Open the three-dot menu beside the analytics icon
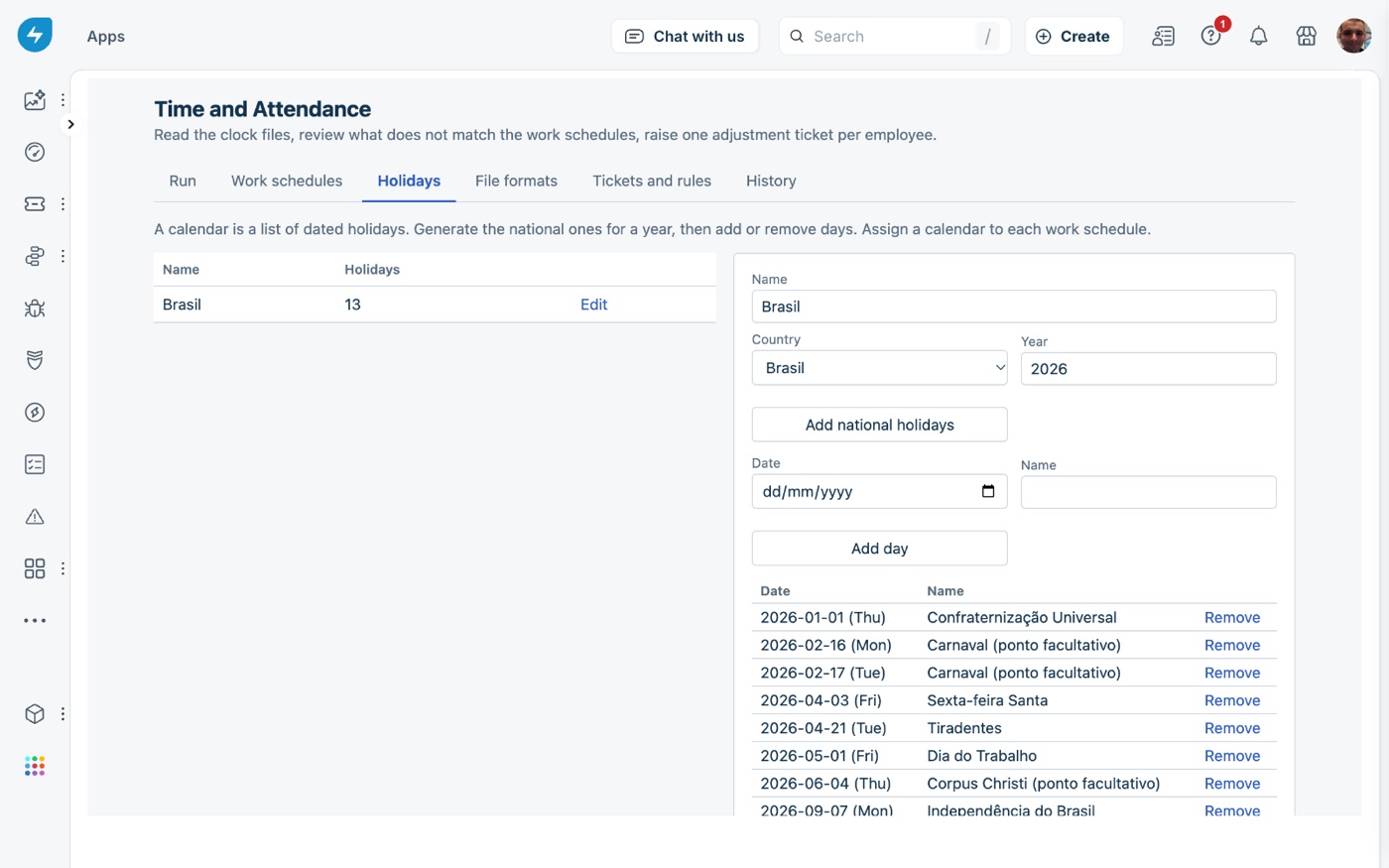1389x868 pixels. click(x=63, y=100)
